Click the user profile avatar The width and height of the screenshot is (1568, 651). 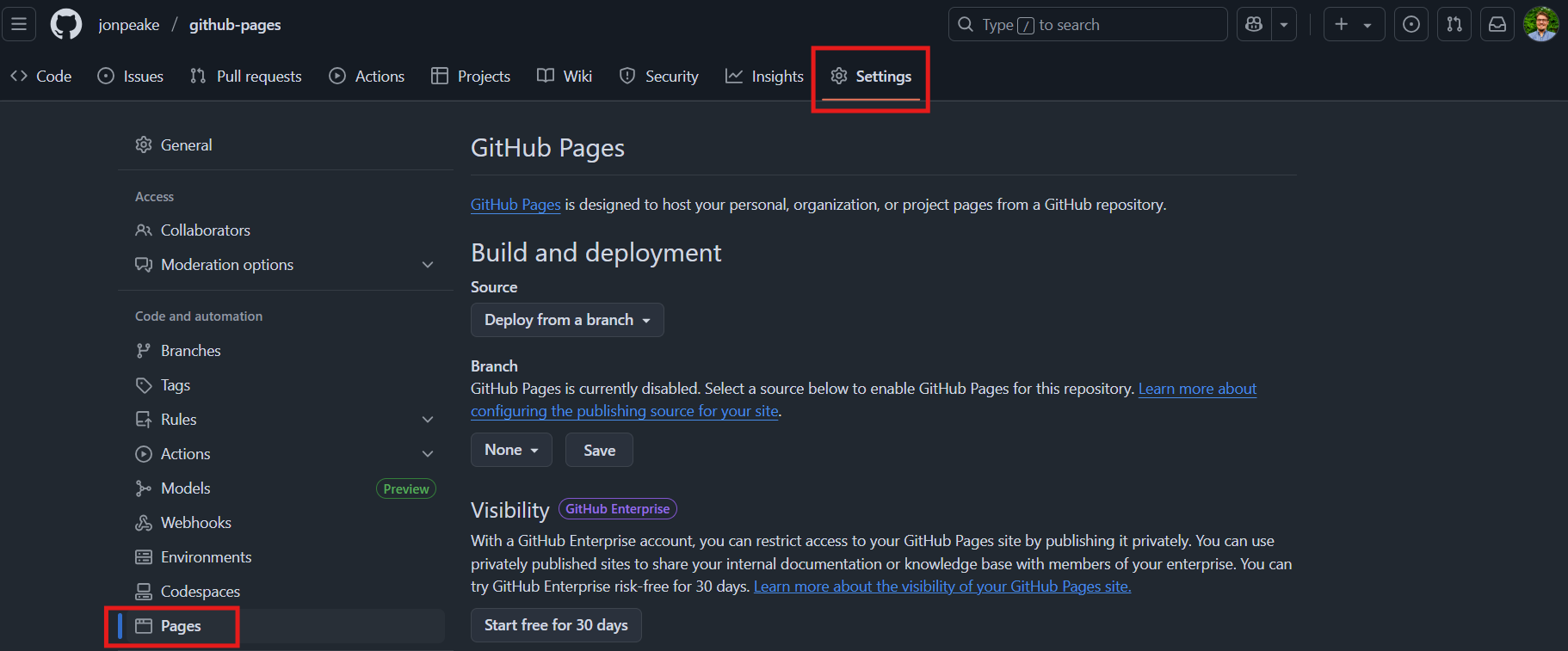pyautogui.click(x=1540, y=24)
